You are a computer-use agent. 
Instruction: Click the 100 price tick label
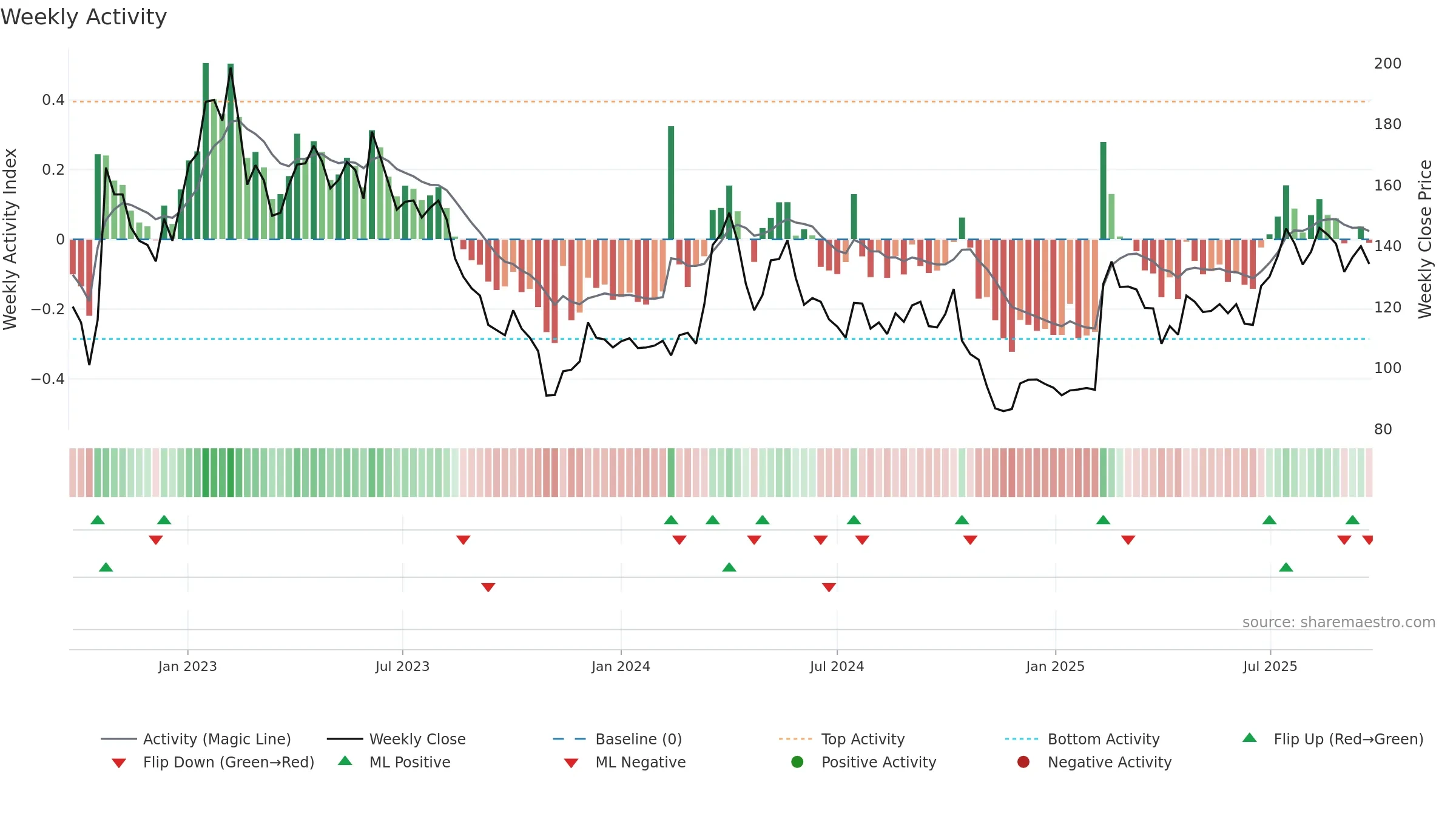pyautogui.click(x=1387, y=368)
